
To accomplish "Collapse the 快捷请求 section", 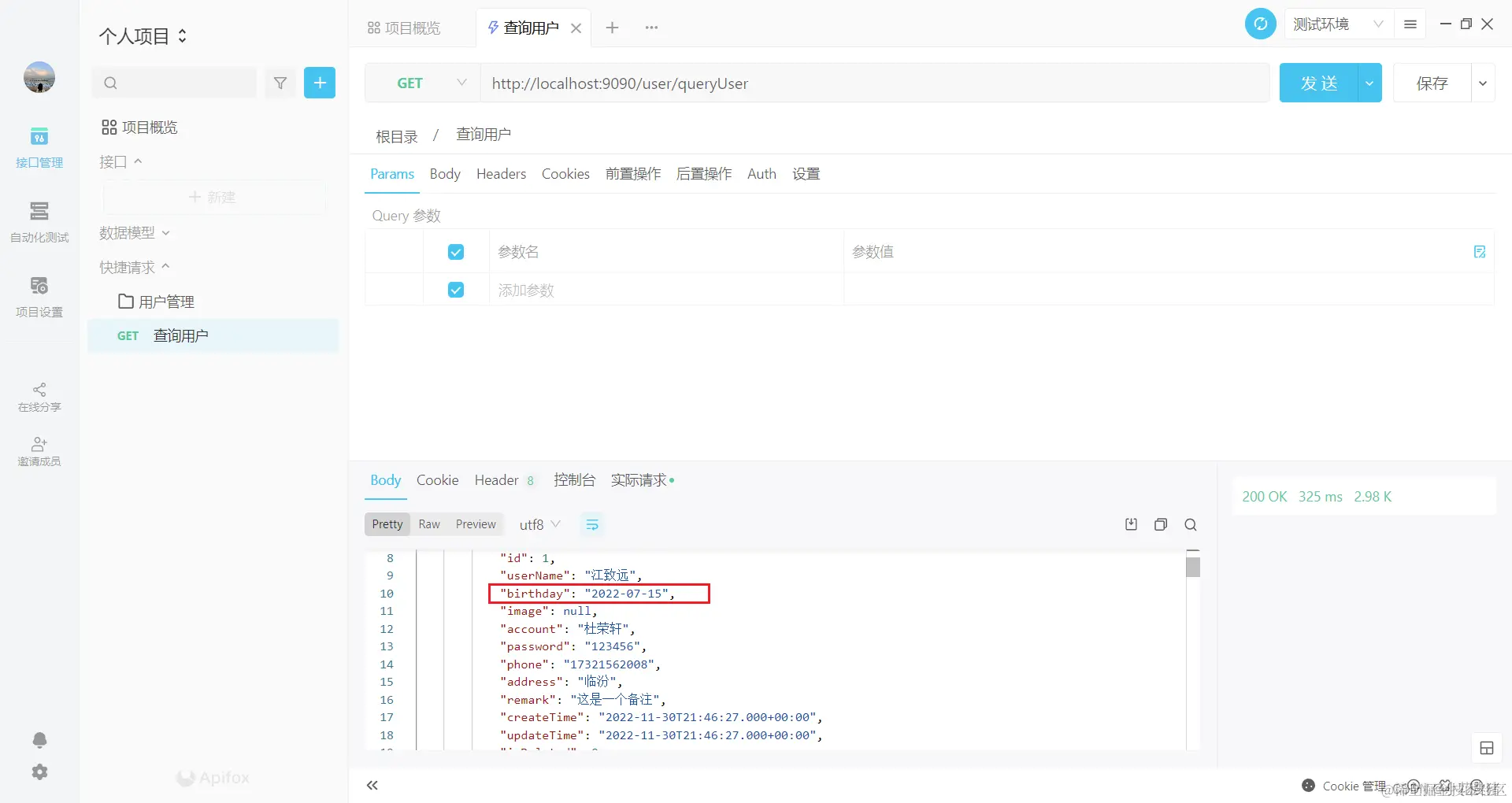I will (135, 268).
